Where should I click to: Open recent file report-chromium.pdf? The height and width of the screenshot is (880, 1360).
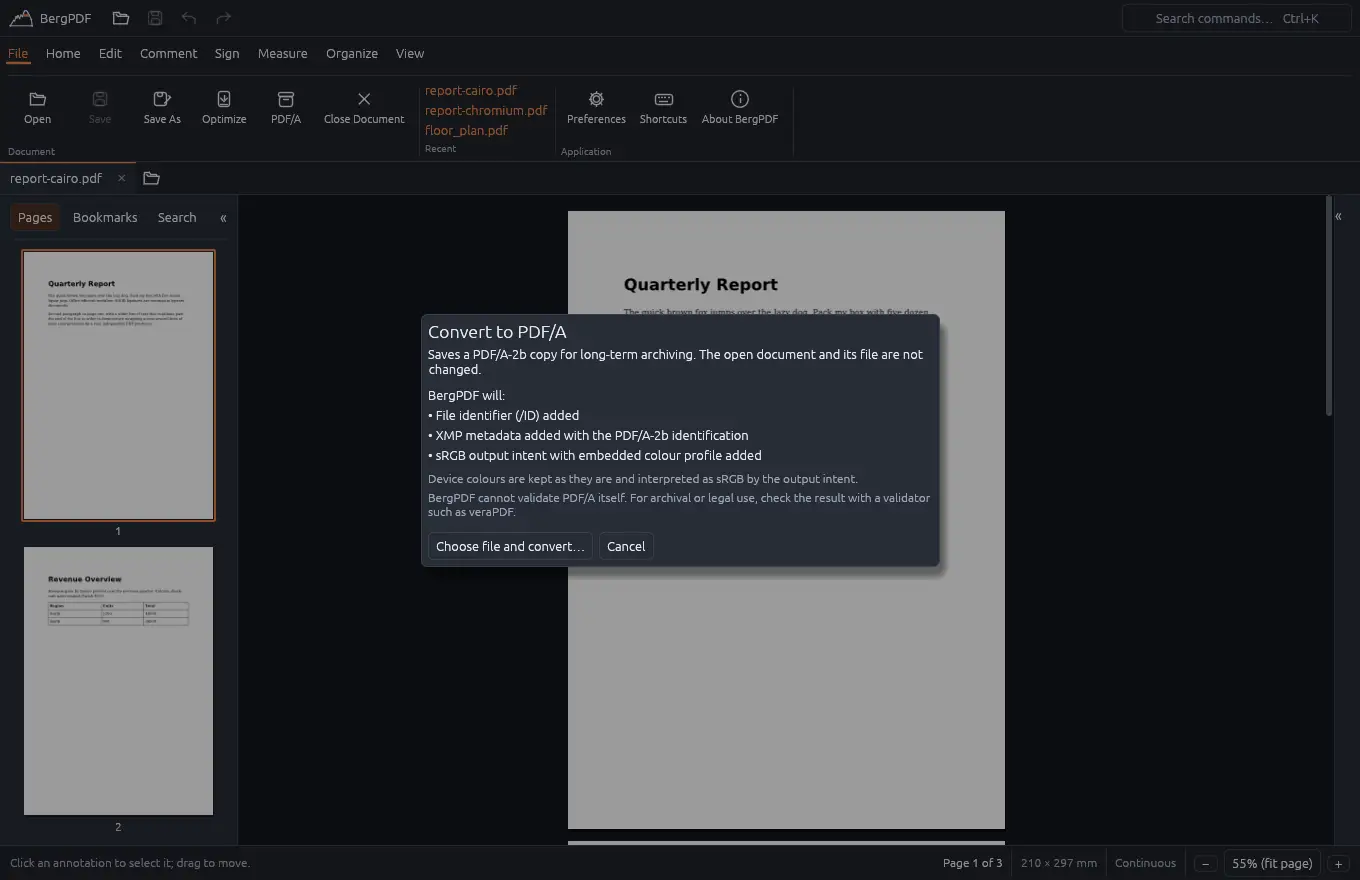486,110
